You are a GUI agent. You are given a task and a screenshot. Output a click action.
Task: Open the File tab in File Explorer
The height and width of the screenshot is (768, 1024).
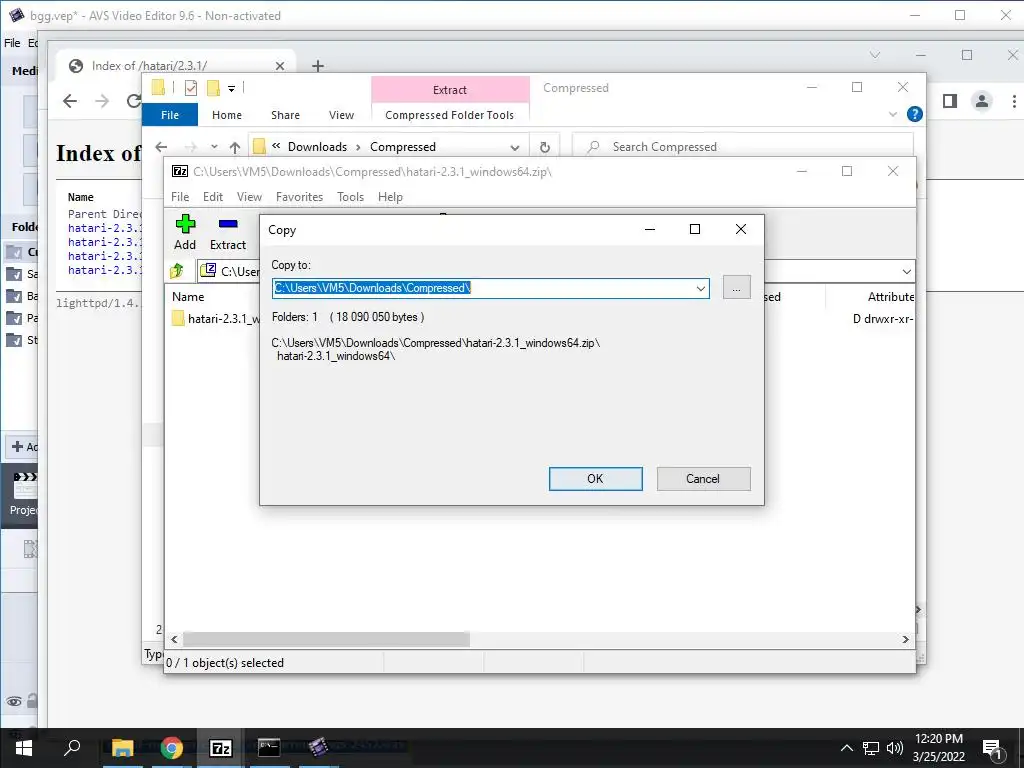click(x=170, y=115)
